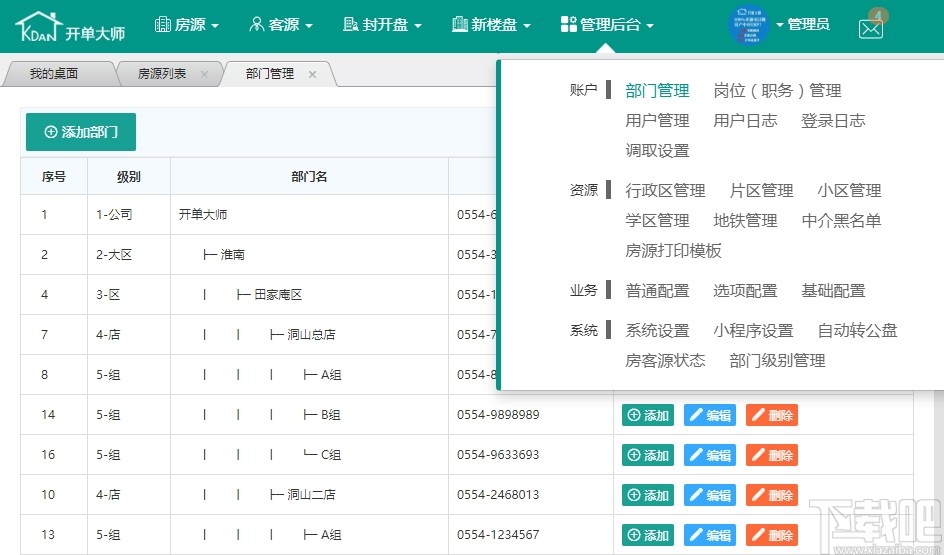Switch to the 我的桌面 tab
The image size is (944, 555).
pyautogui.click(x=54, y=73)
